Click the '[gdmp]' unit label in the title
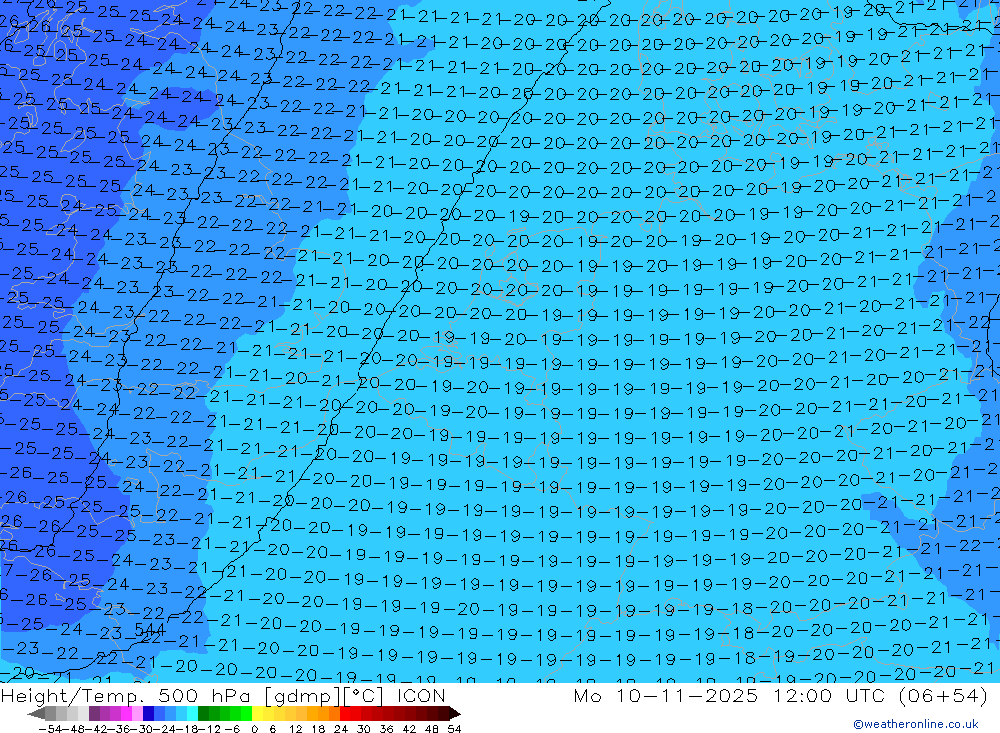1000x733 pixels. (x=302, y=696)
